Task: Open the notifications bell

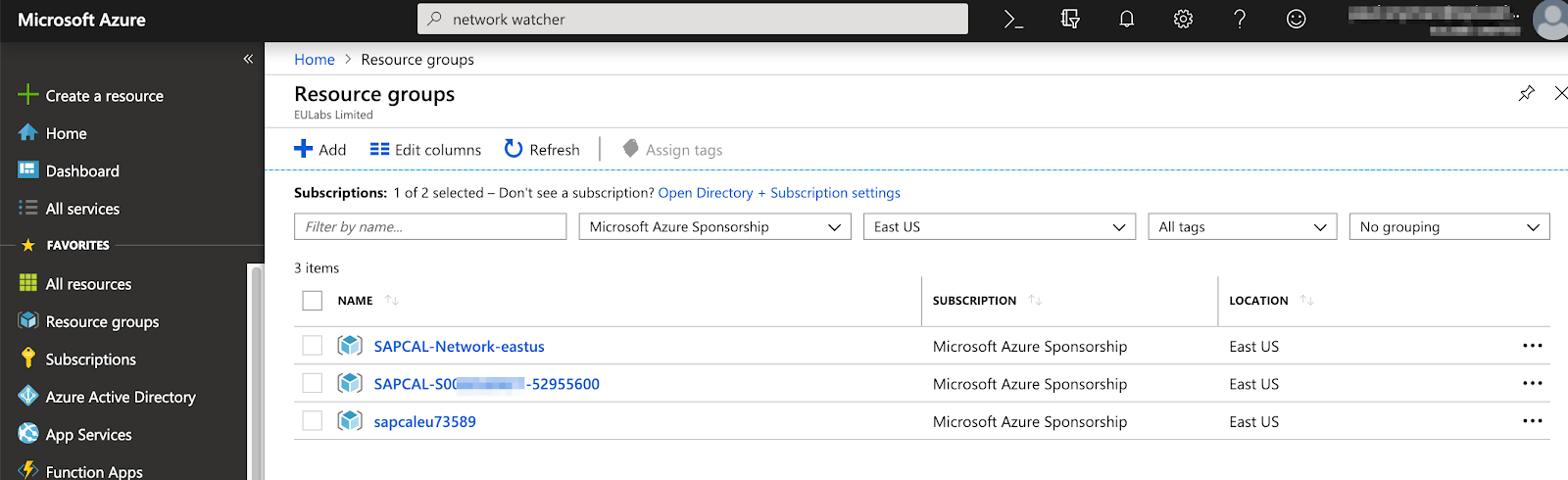Action: coord(1127,20)
